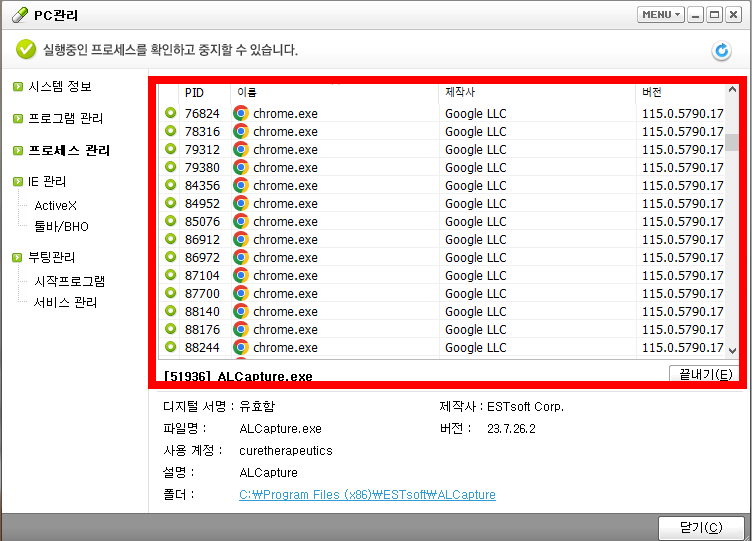Click the ESTsoft Corp. publisher value

pos(526,407)
